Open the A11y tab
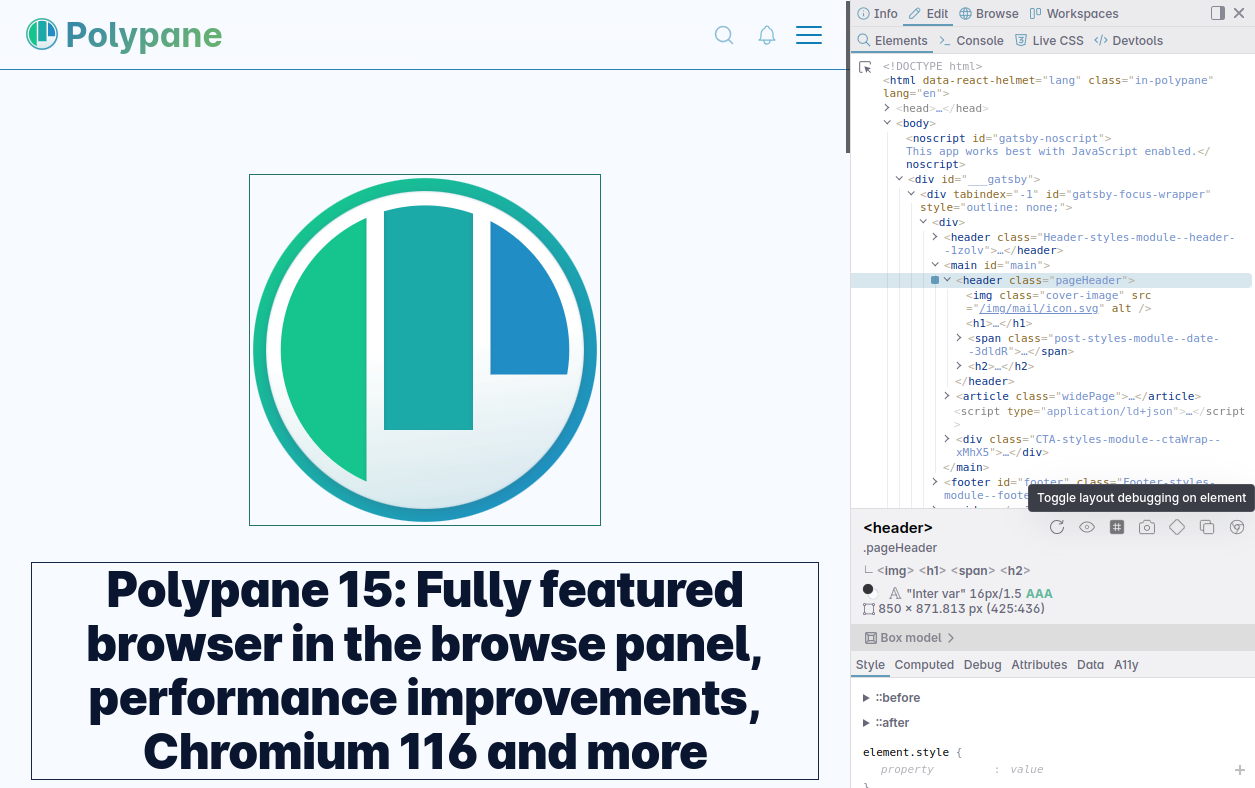Screen dimensions: 1255x788 (x=1126, y=665)
